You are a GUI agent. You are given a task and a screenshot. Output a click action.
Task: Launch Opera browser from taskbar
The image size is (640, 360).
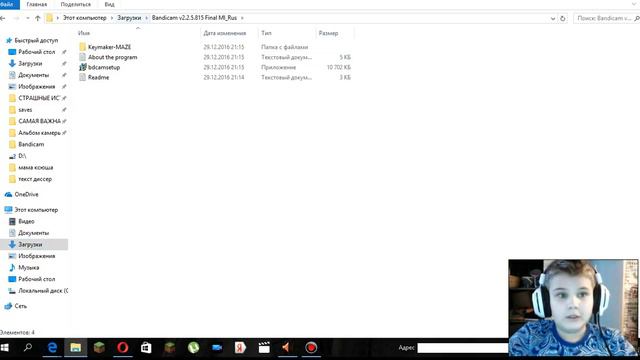click(122, 348)
